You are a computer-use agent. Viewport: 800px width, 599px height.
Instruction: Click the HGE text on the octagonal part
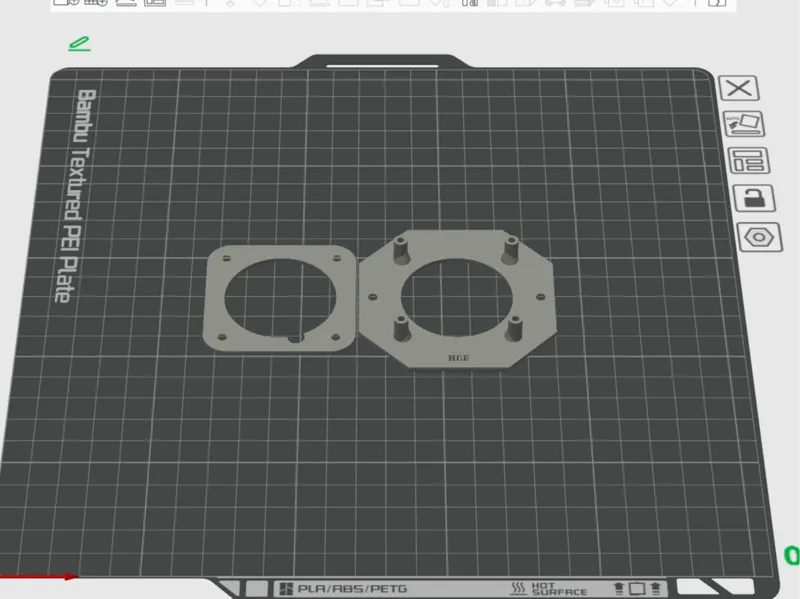pyautogui.click(x=458, y=358)
